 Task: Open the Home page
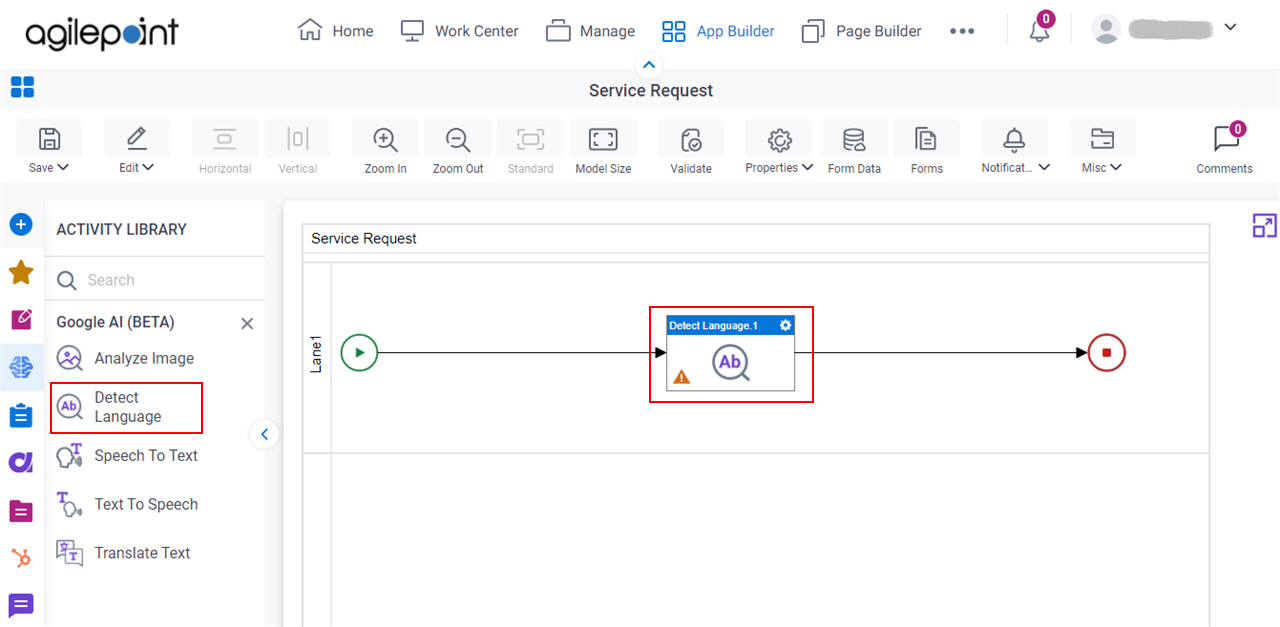click(x=336, y=31)
